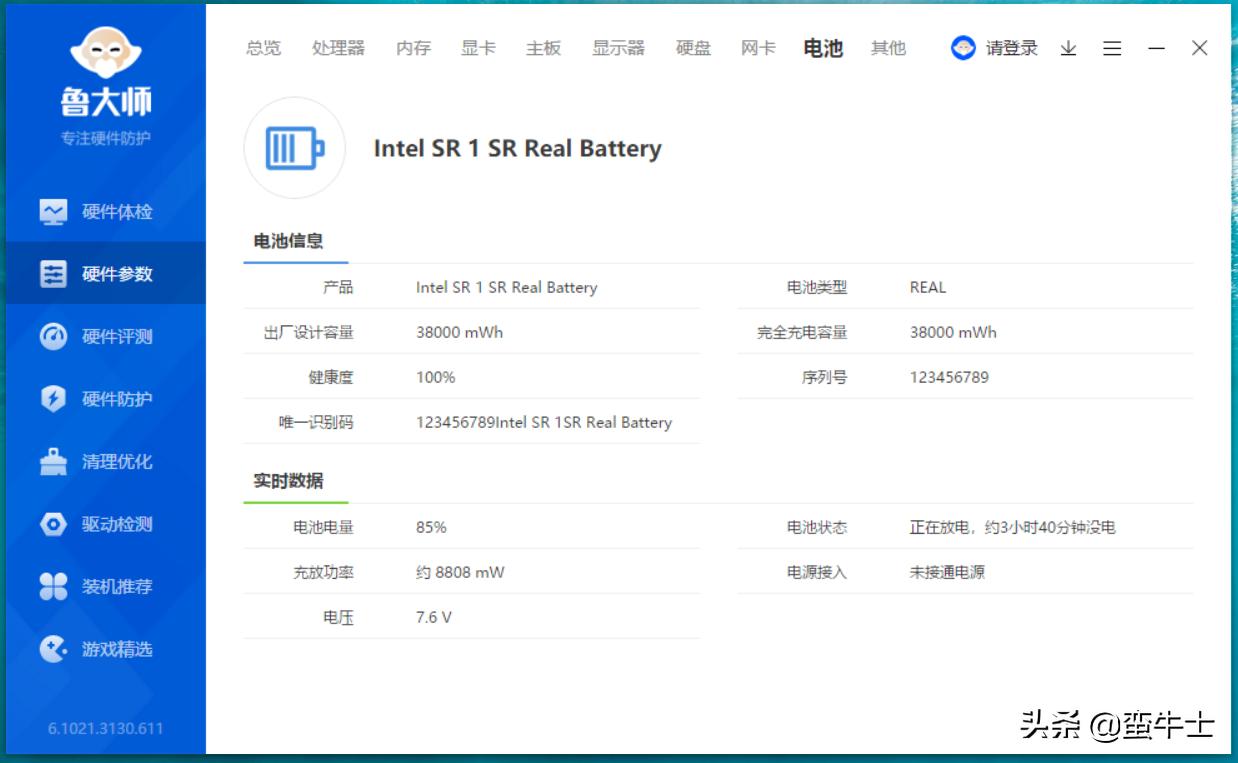This screenshot has width=1238, height=763.
Task: Open the 内存 tab
Action: click(413, 48)
